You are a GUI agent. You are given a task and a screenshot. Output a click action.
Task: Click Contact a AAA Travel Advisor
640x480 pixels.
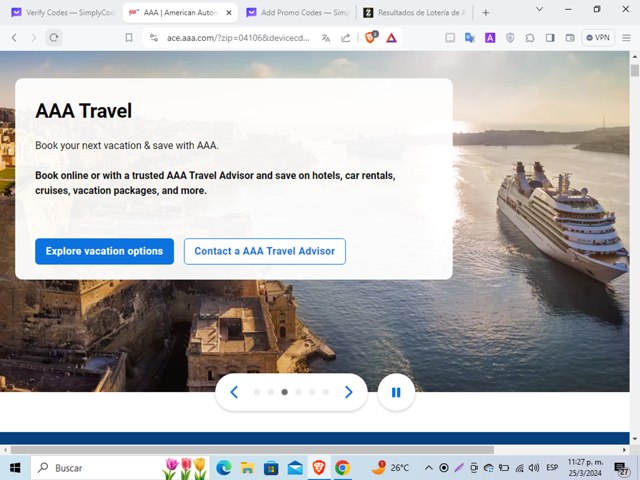265,251
